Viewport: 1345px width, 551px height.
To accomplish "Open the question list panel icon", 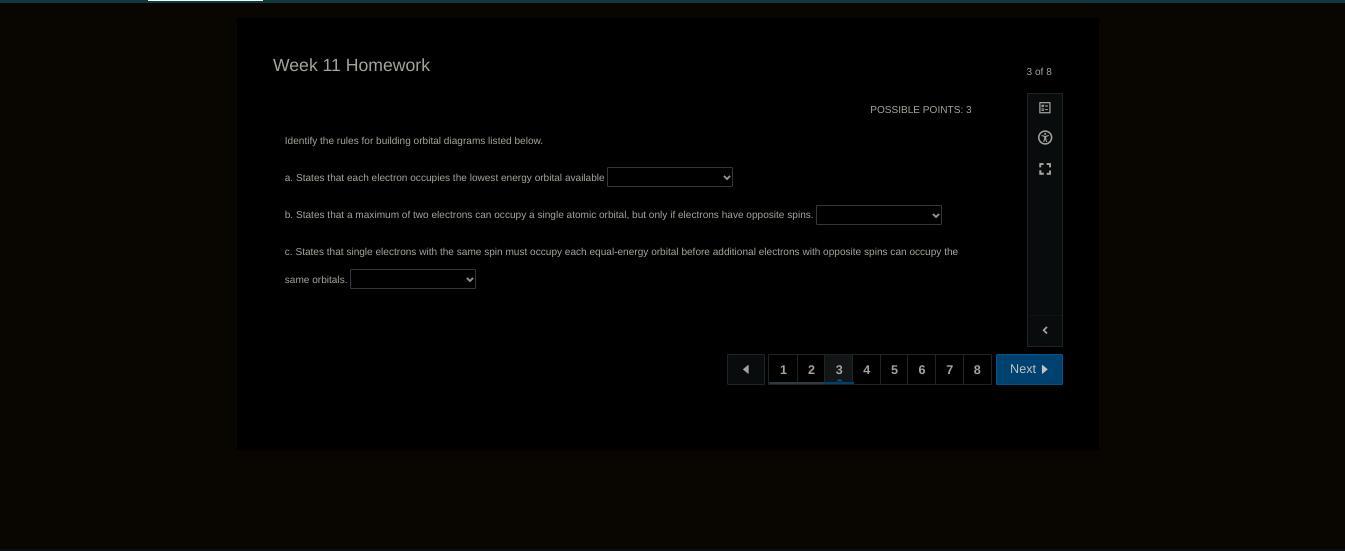I will [1044, 108].
